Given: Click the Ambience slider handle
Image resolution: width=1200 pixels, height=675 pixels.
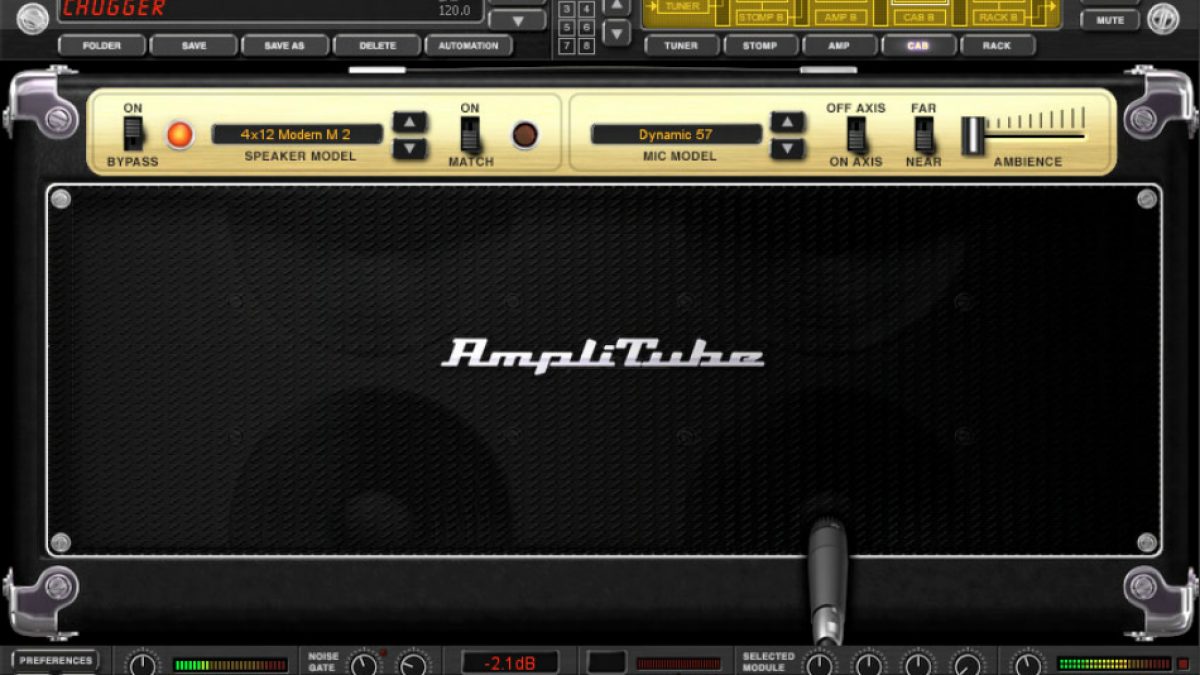Looking at the screenshot, I should point(973,136).
